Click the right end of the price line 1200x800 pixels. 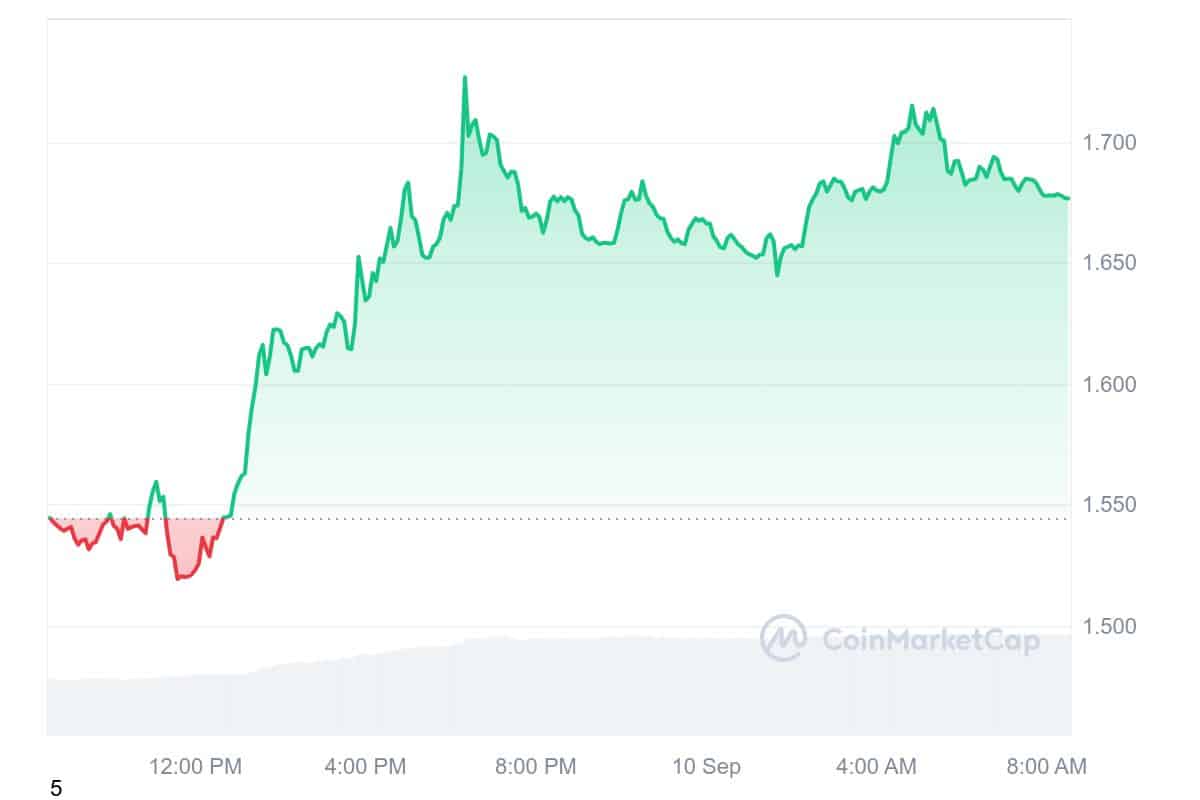click(1068, 198)
